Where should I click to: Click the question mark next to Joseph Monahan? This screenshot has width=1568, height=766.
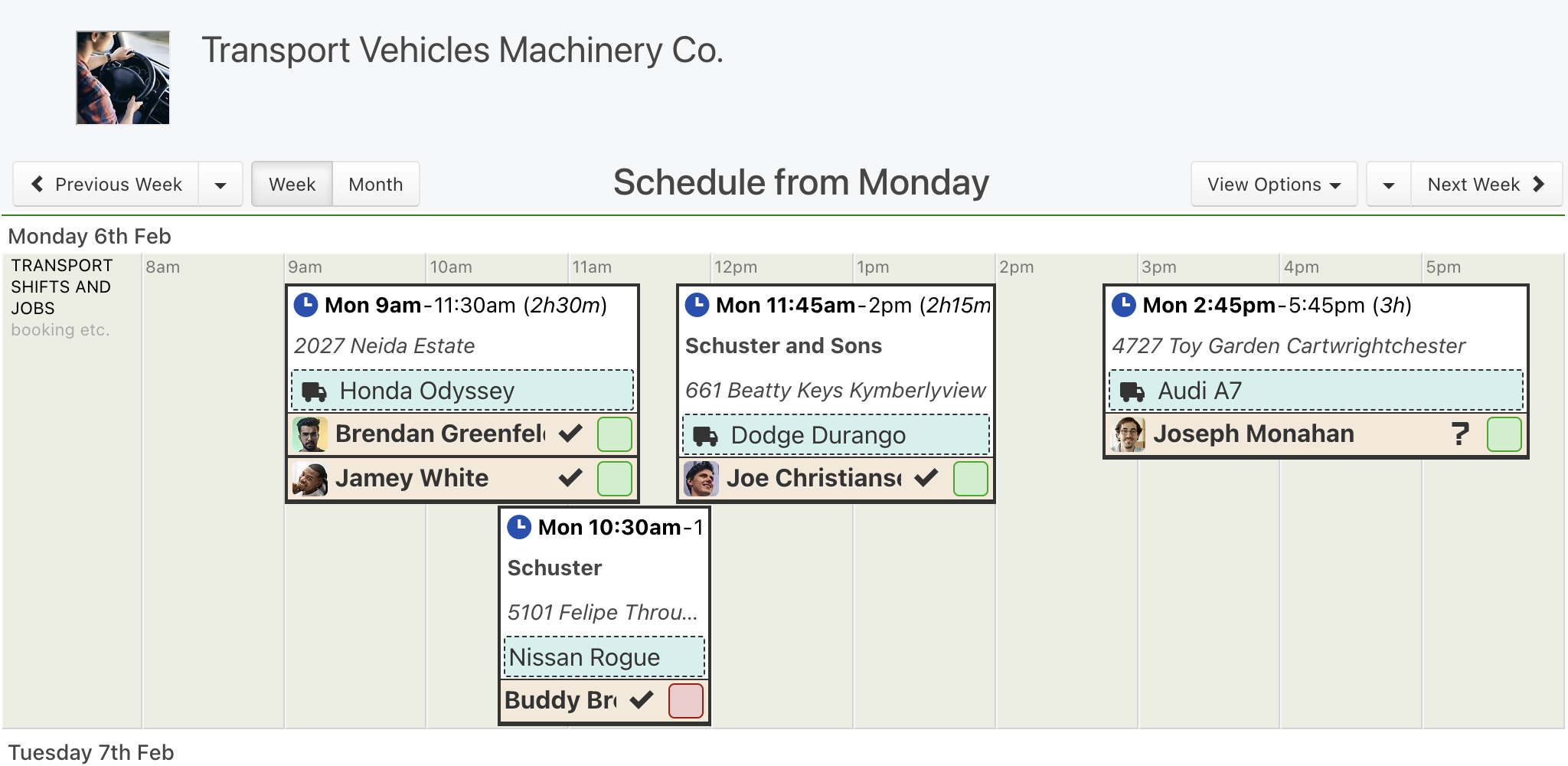tap(1460, 434)
